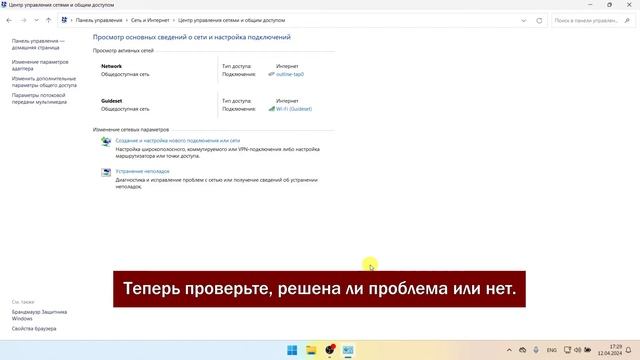Select the 'Guideset' network name

tap(111, 101)
